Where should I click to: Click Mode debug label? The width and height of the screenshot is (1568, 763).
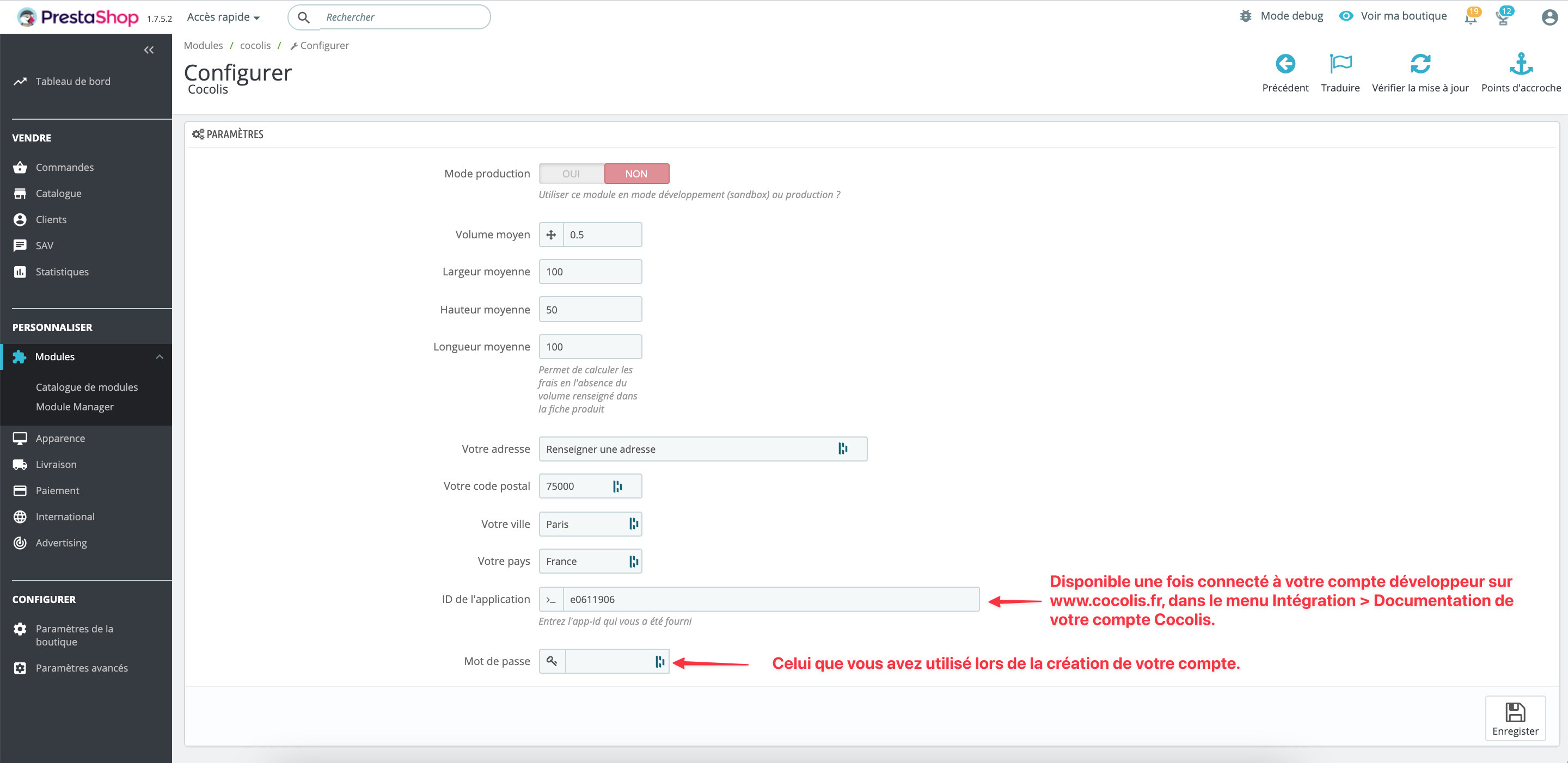(x=1291, y=16)
